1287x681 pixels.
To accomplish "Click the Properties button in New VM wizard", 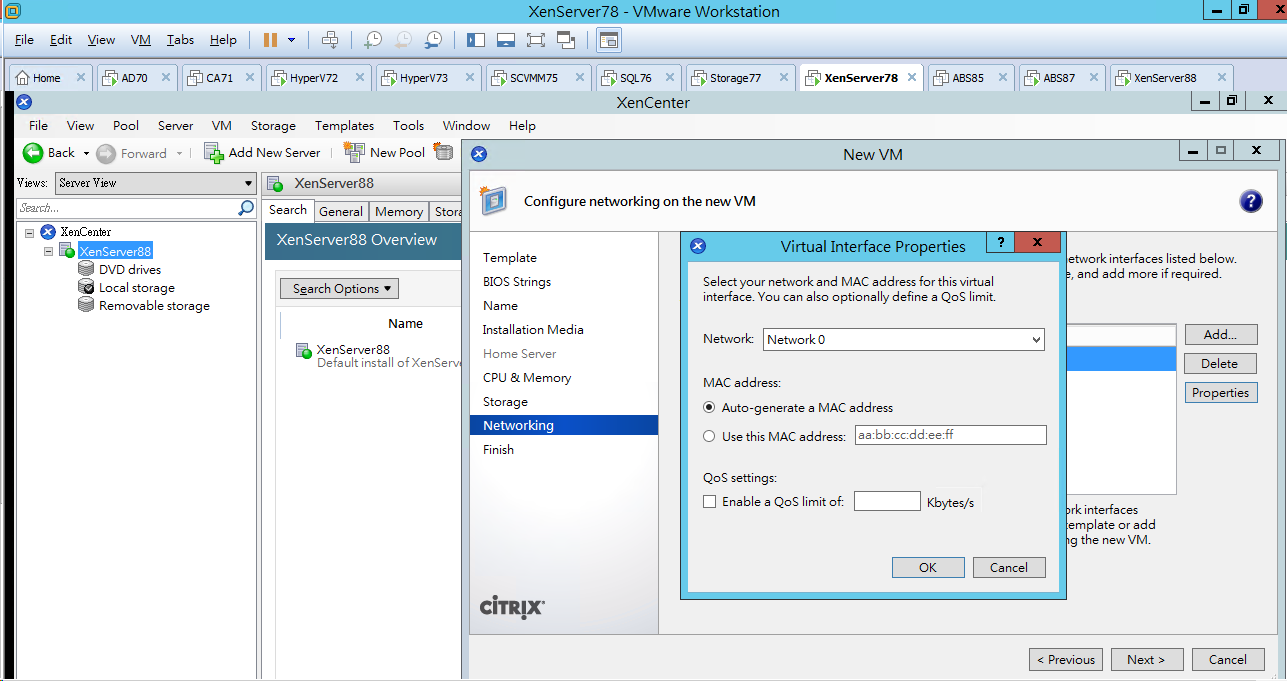I will 1221,393.
